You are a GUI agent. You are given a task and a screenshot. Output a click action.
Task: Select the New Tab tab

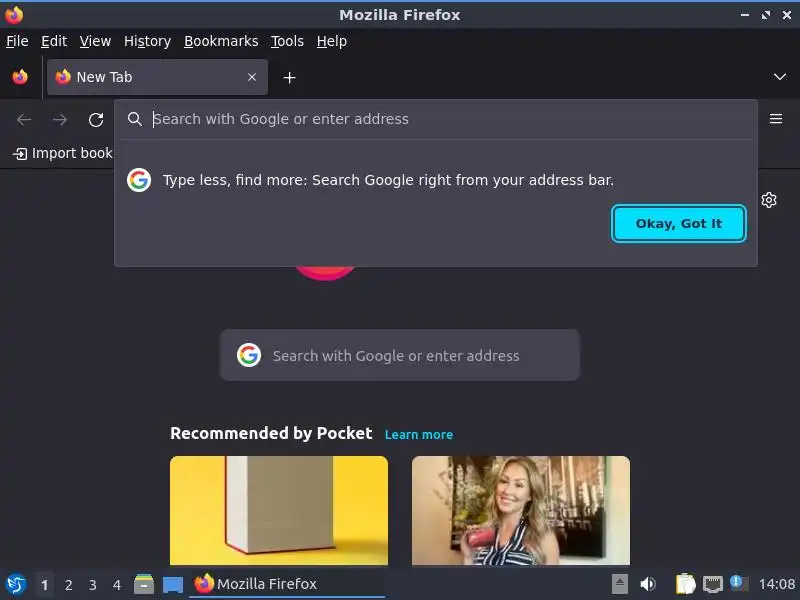(x=157, y=77)
